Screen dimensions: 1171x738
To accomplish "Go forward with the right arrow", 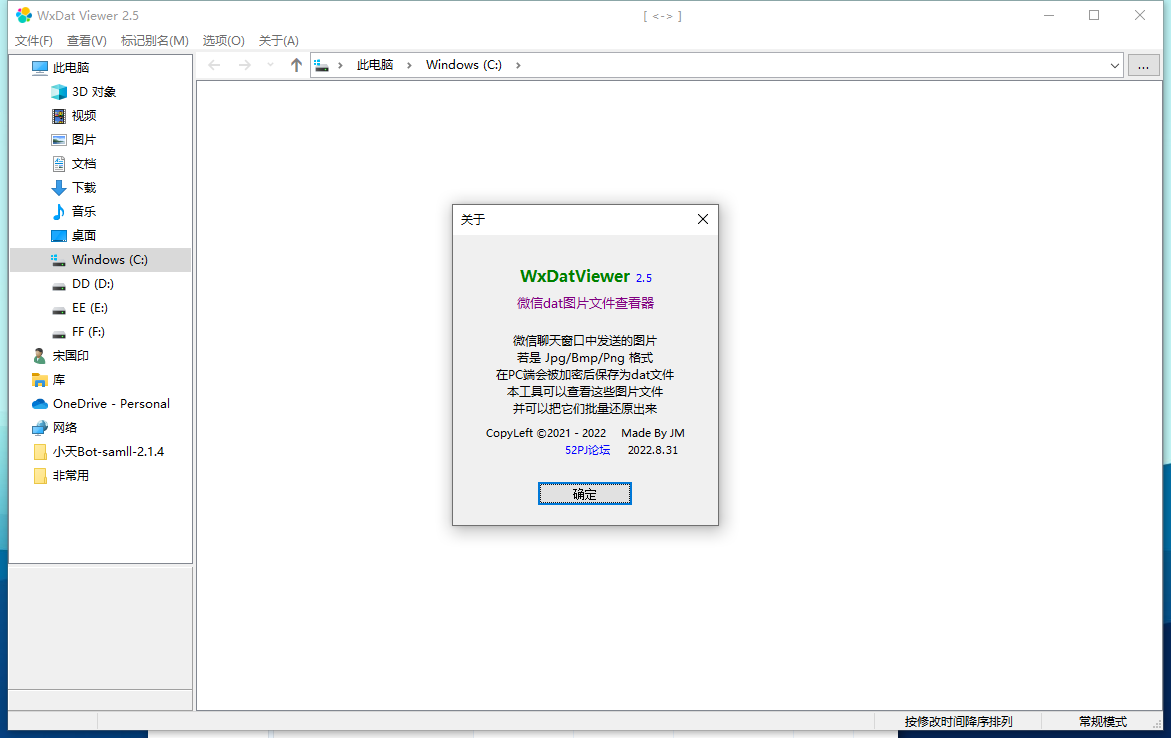I will (244, 65).
